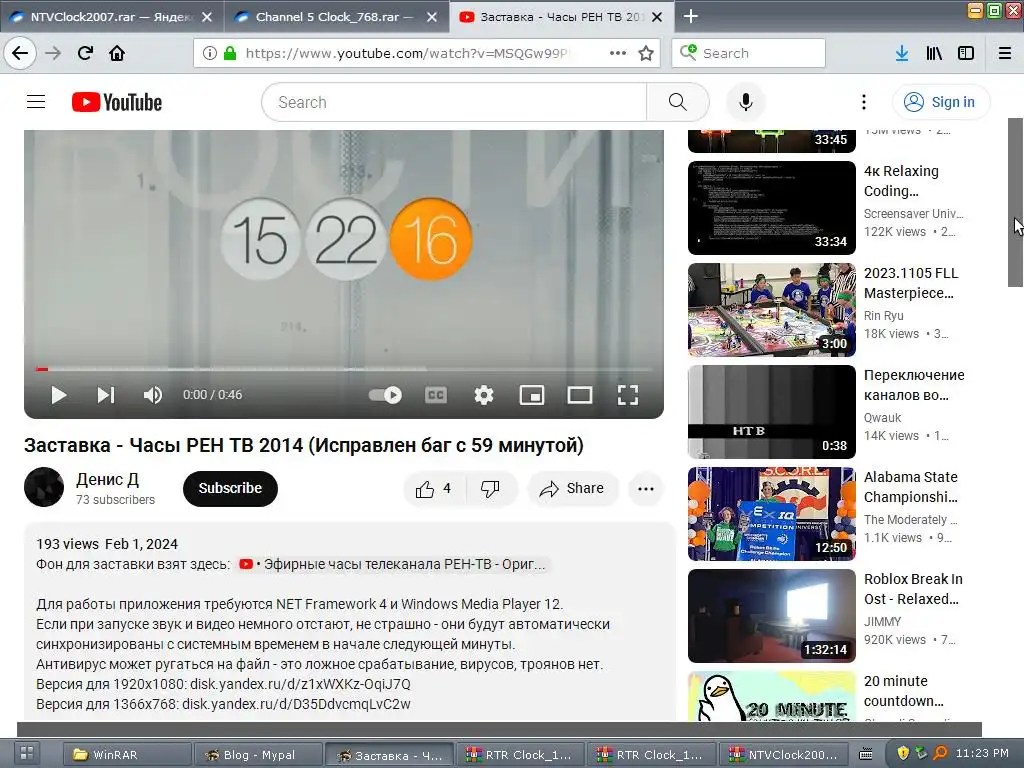
Task: Click the 11:23 PM taskbar clock
Action: pos(982,754)
